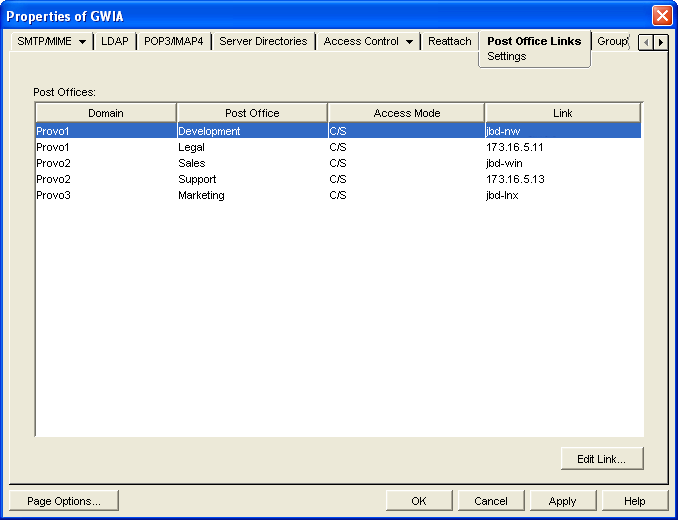Sort by Access Mode column header
Viewport: 678px width, 520px height.
coord(406,113)
